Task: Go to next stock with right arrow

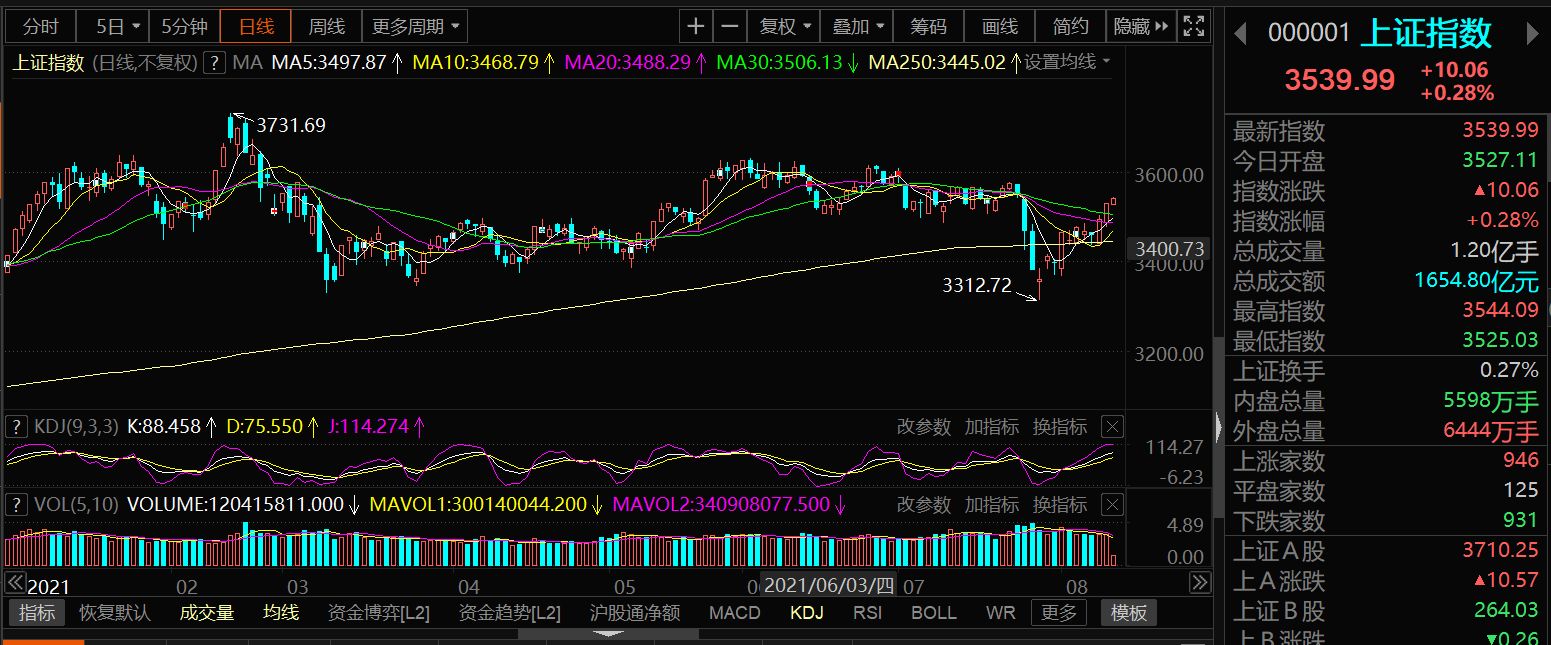Action: click(x=1532, y=34)
